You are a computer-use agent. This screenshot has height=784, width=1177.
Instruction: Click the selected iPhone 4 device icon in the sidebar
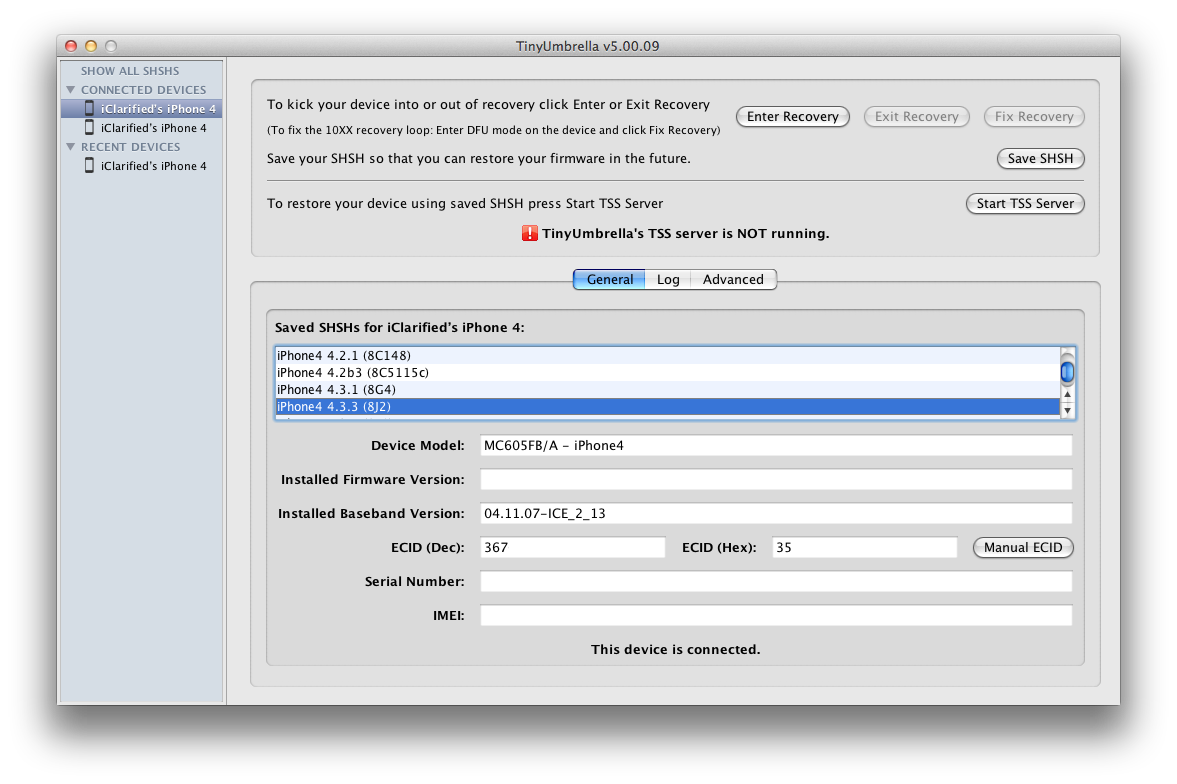(x=89, y=108)
